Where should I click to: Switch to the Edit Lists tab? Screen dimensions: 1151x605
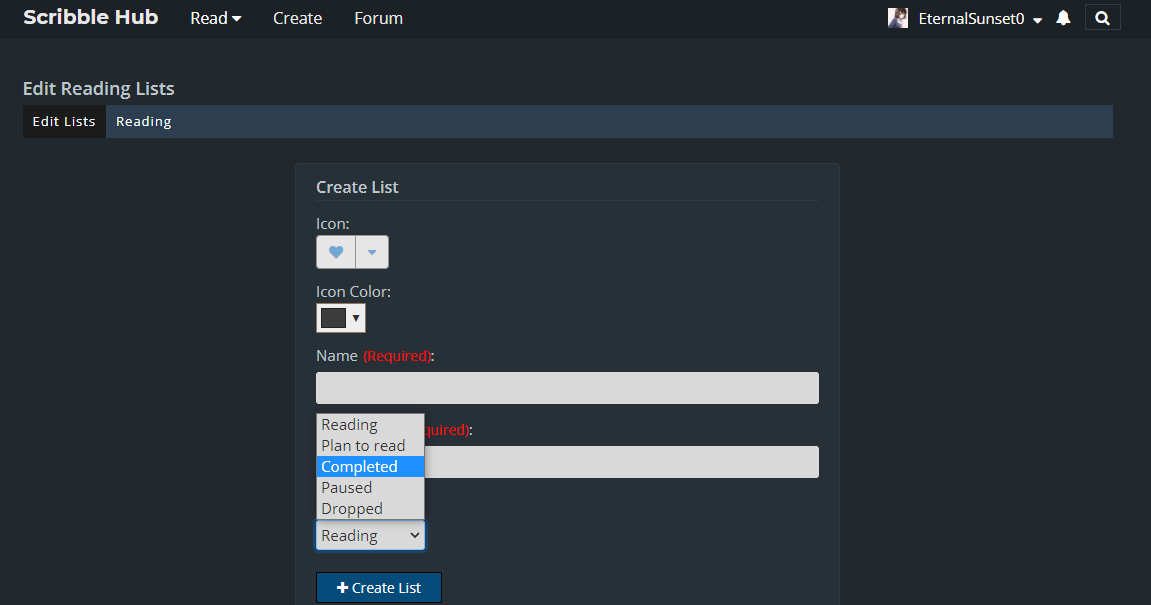click(x=64, y=121)
